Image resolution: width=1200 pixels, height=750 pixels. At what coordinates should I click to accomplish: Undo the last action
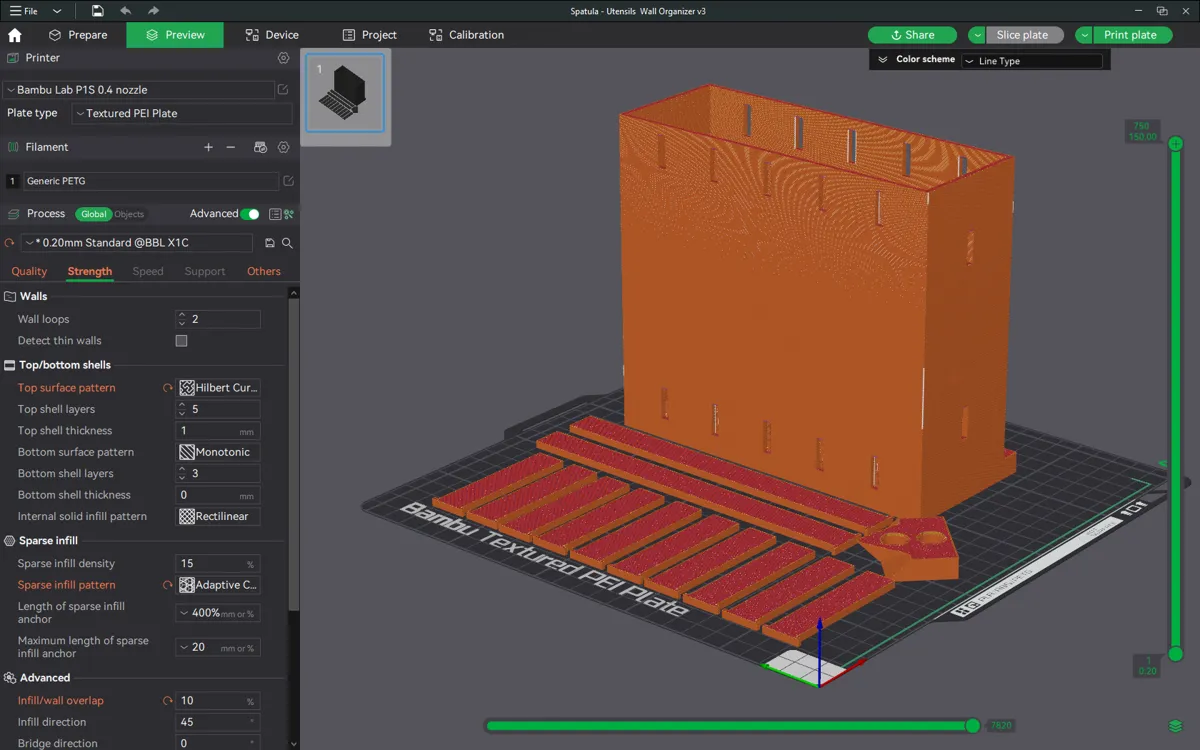coord(125,11)
